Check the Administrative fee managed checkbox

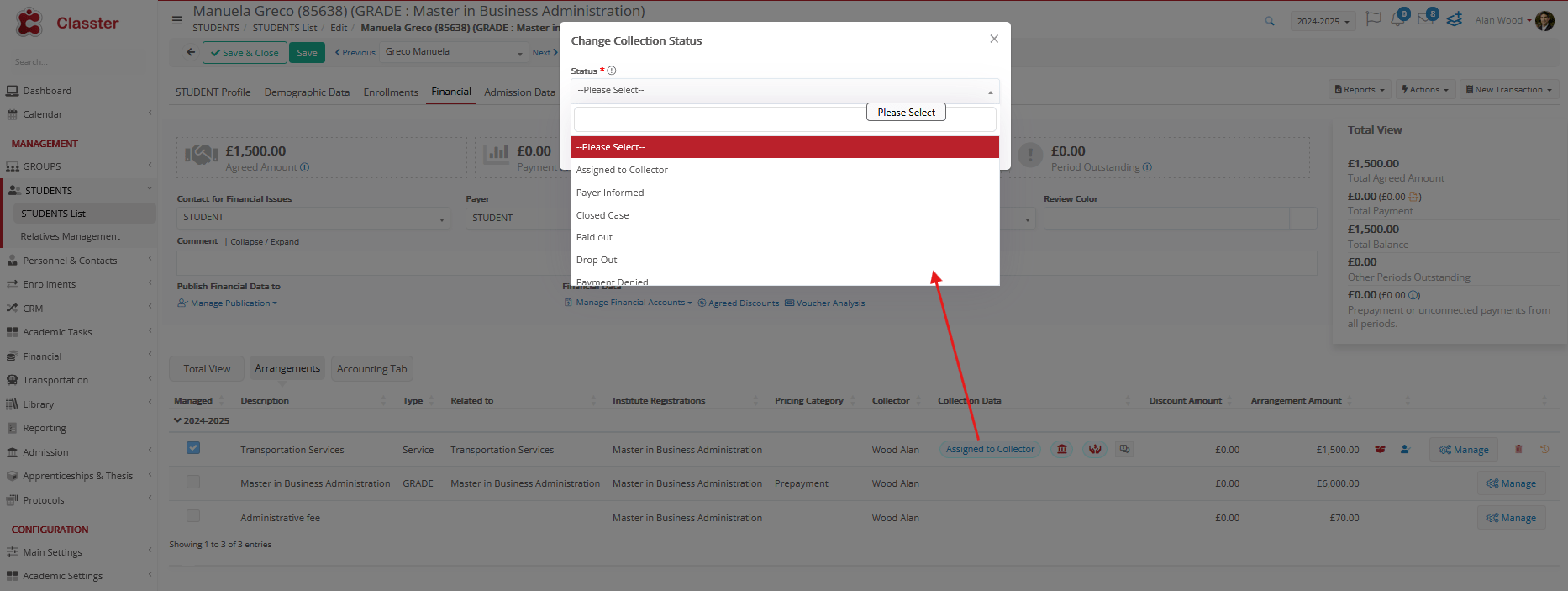tap(193, 516)
